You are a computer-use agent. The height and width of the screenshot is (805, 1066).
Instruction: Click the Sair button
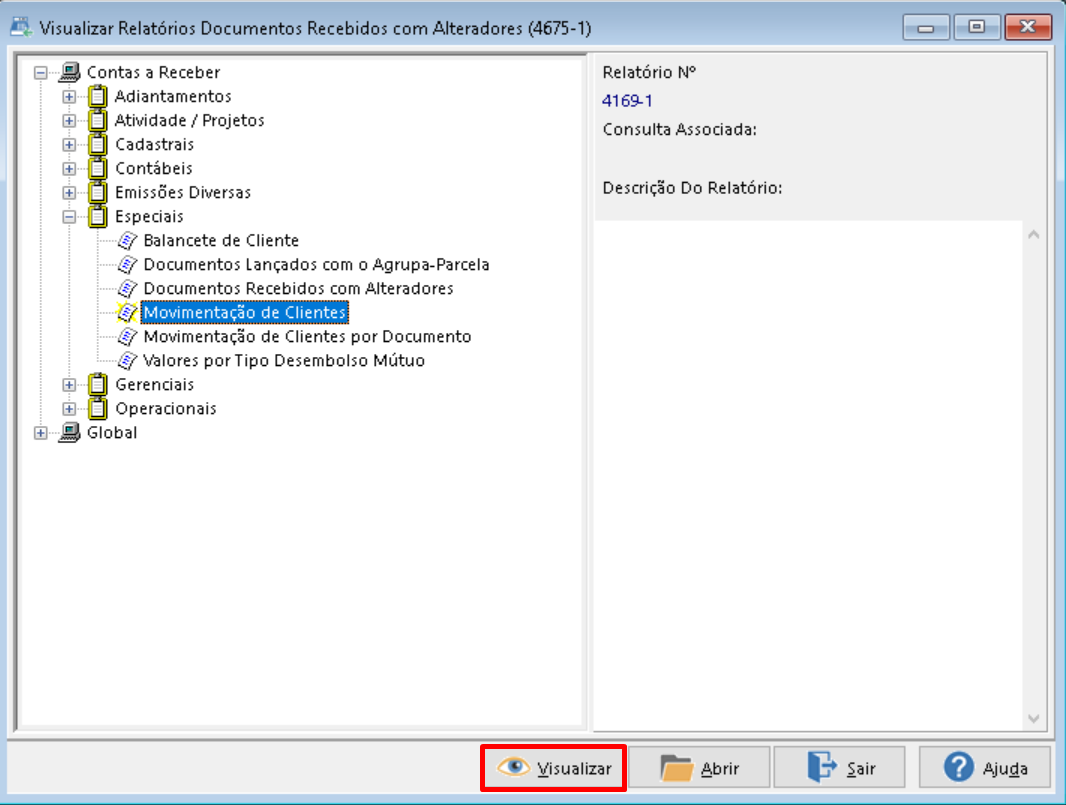[840, 768]
